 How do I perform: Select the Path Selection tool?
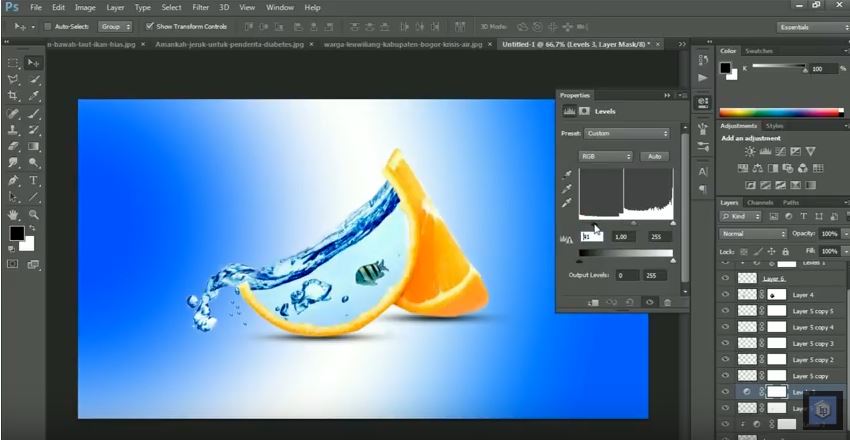[13, 197]
